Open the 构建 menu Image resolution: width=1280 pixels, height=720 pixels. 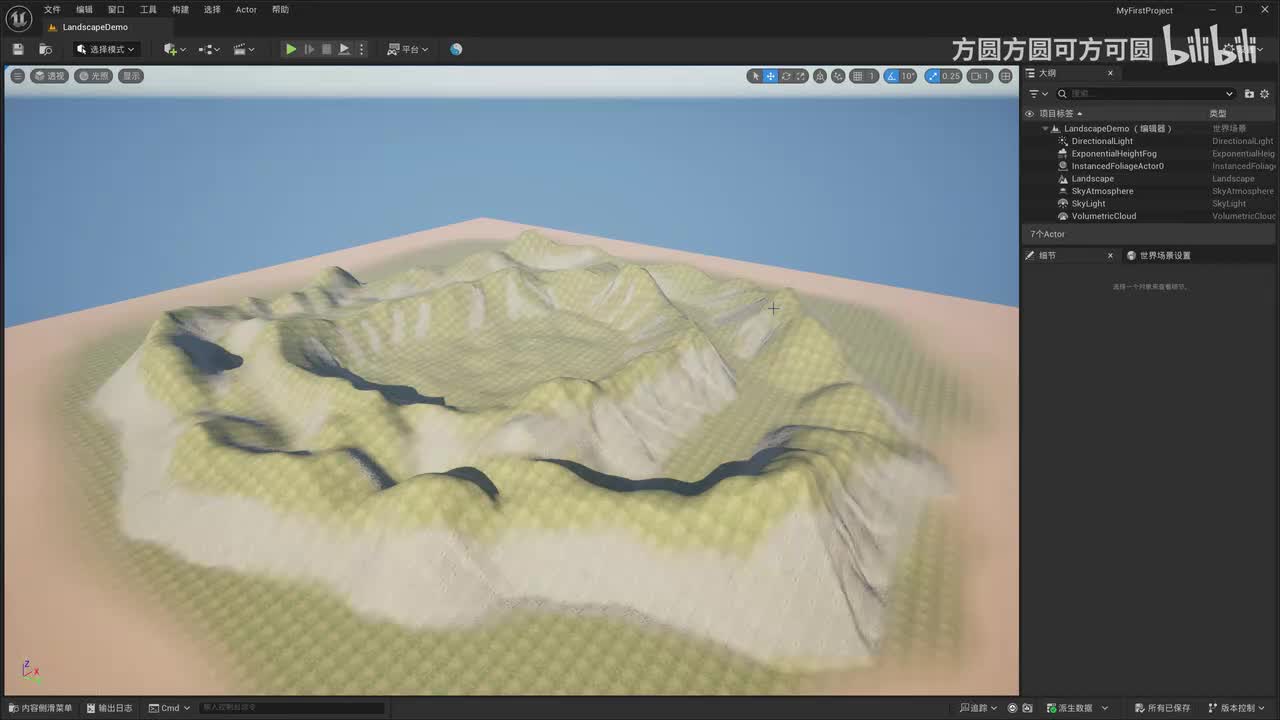(180, 10)
